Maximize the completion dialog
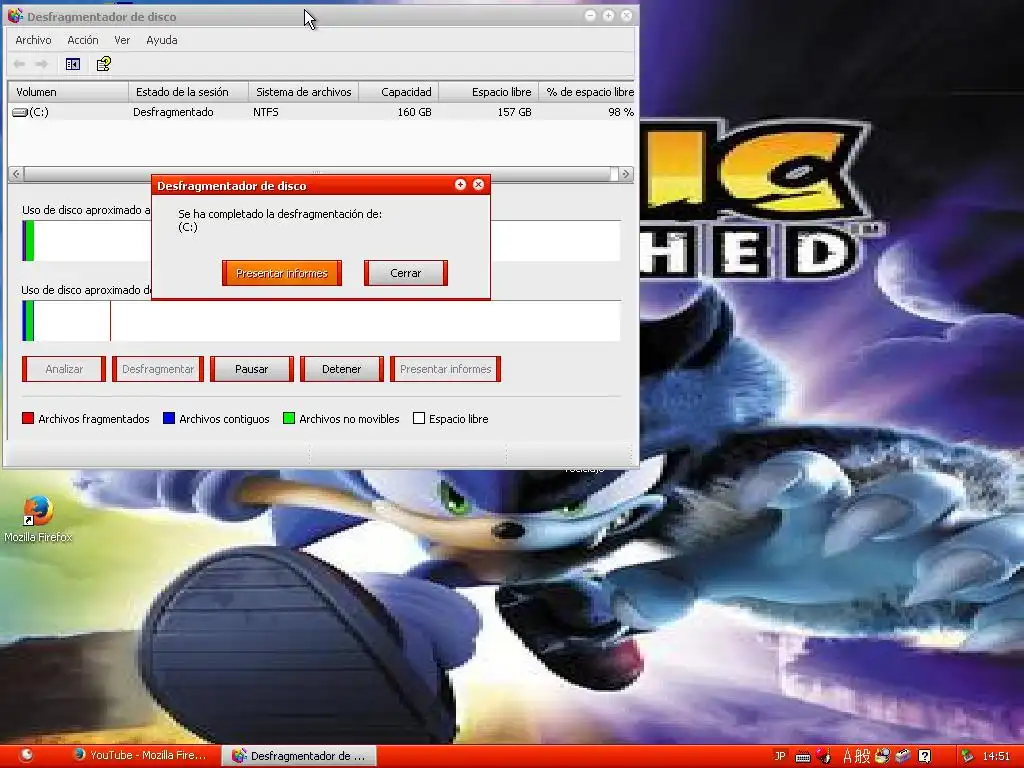 pos(460,185)
